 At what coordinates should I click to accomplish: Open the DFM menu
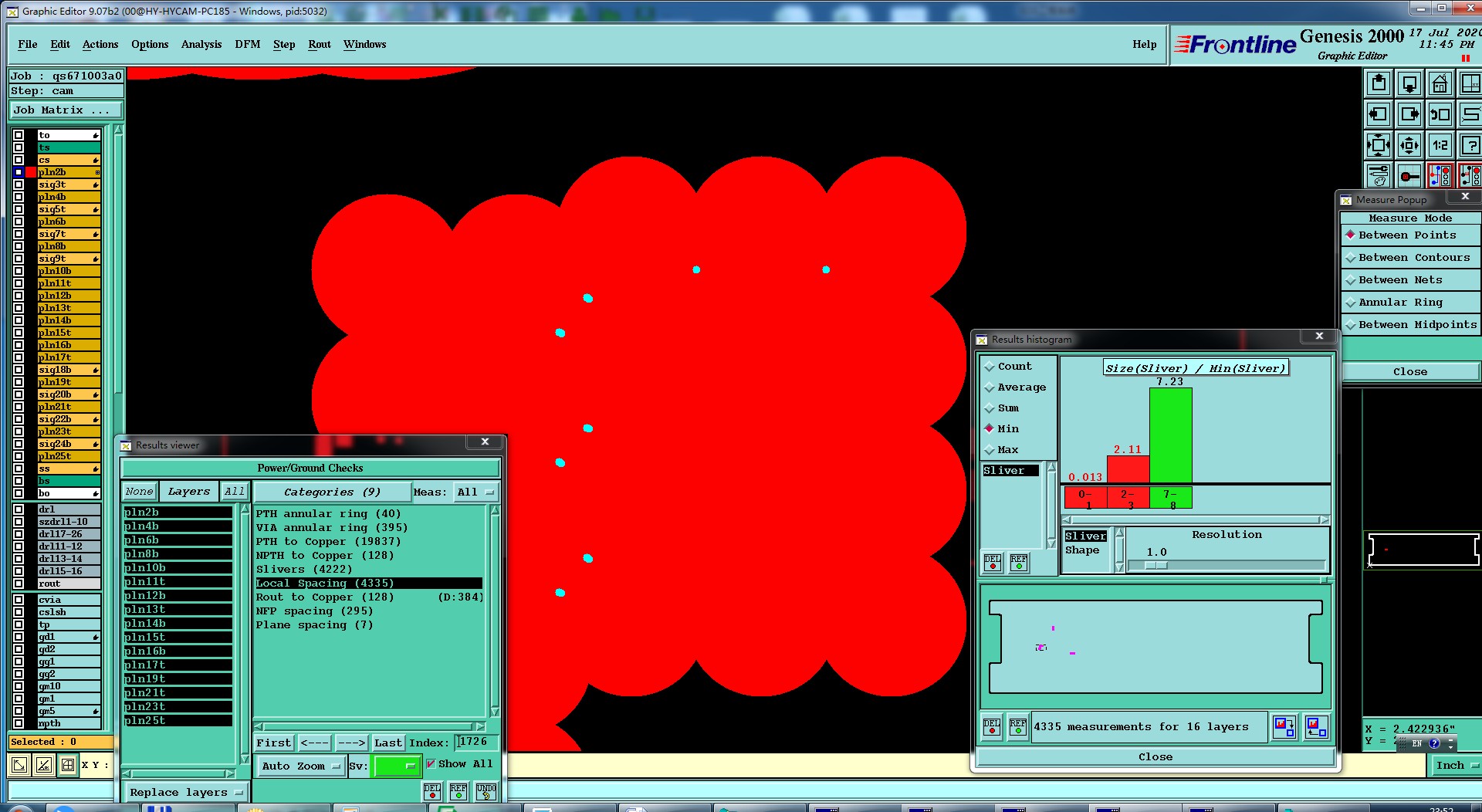tap(247, 44)
